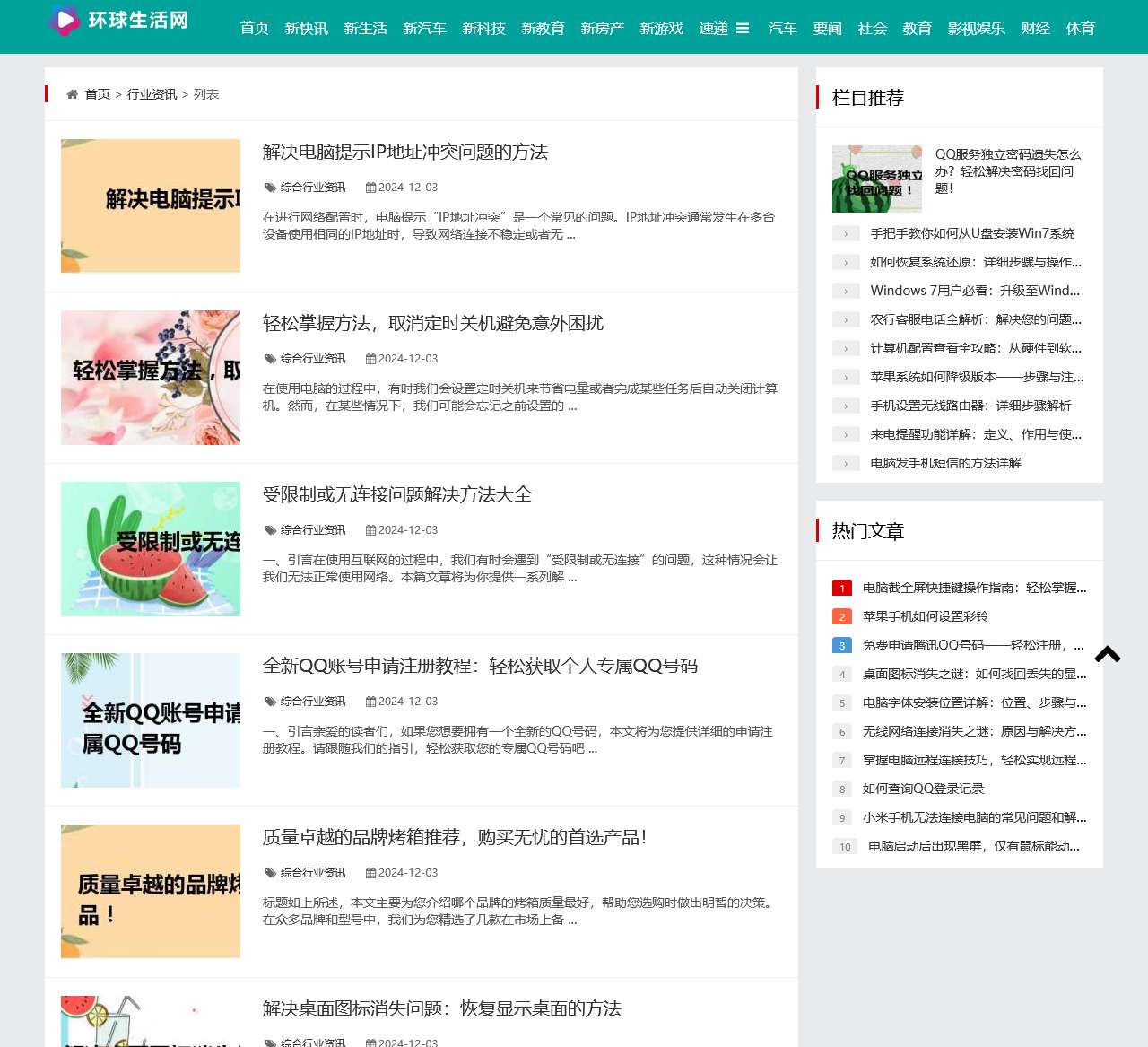This screenshot has width=1148, height=1047.
Task: Open hot article 小米手机无法连接电脑的常见问题
Action: (x=974, y=817)
